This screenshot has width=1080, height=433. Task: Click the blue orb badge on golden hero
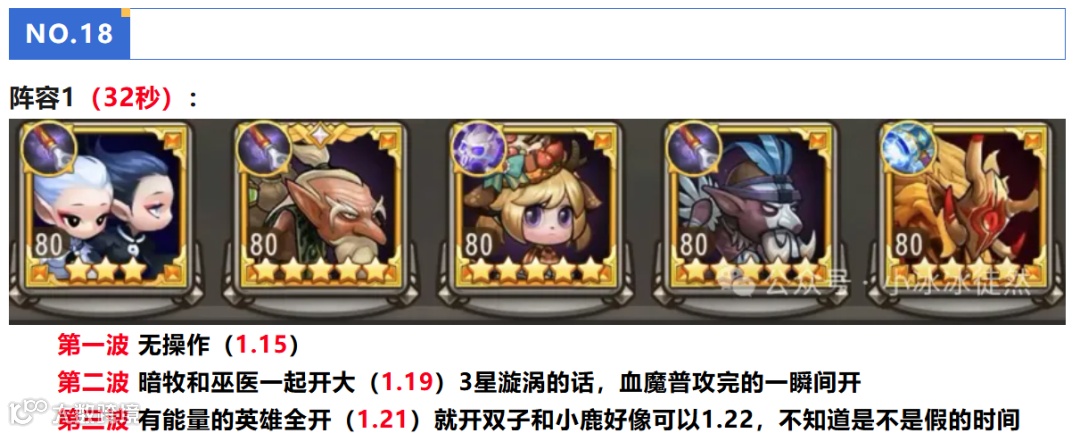[x=910, y=149]
